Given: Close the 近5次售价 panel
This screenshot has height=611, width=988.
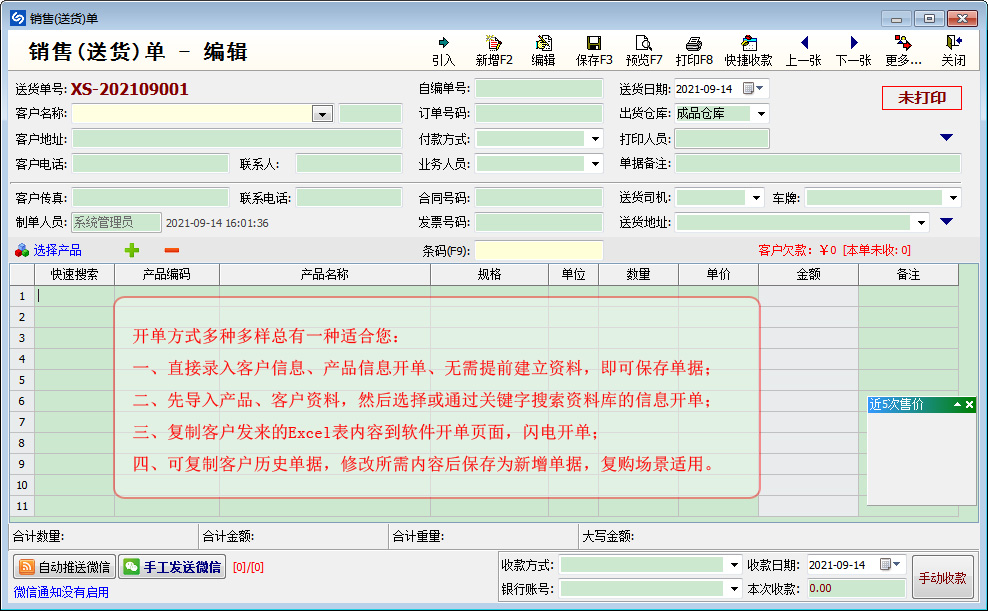Looking at the screenshot, I should (970, 404).
